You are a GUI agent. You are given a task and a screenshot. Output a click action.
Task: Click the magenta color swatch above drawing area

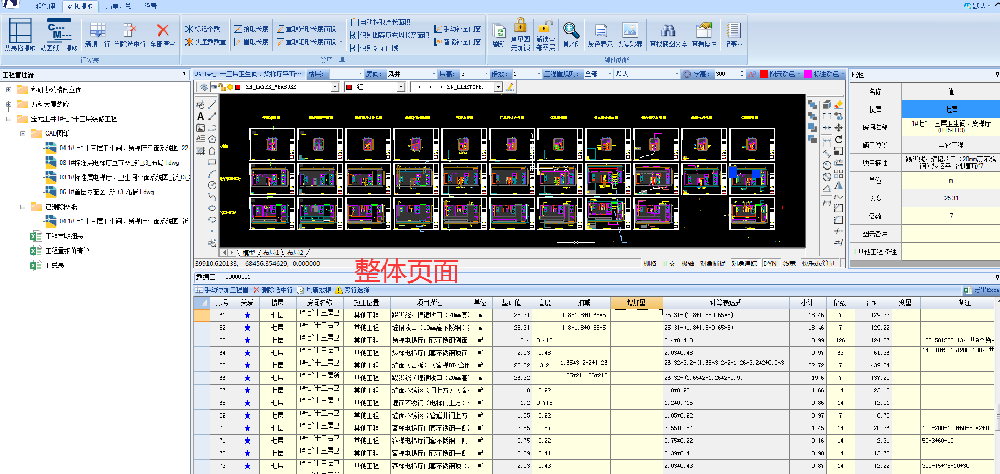pos(808,74)
